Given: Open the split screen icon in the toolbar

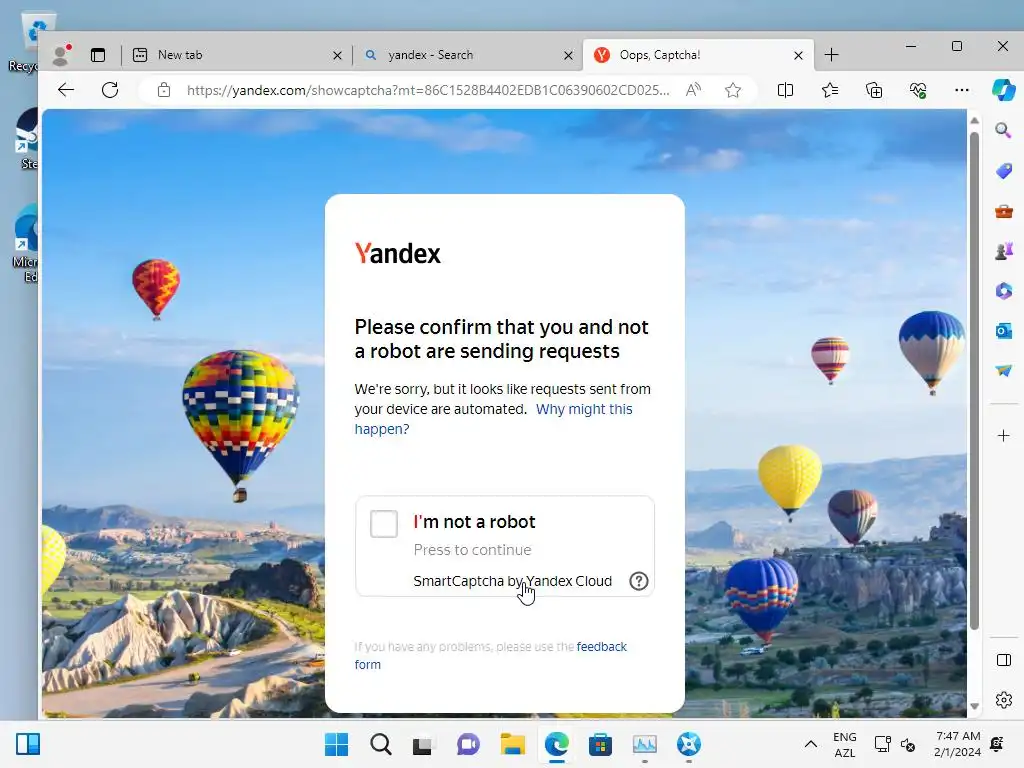Looking at the screenshot, I should tap(786, 90).
